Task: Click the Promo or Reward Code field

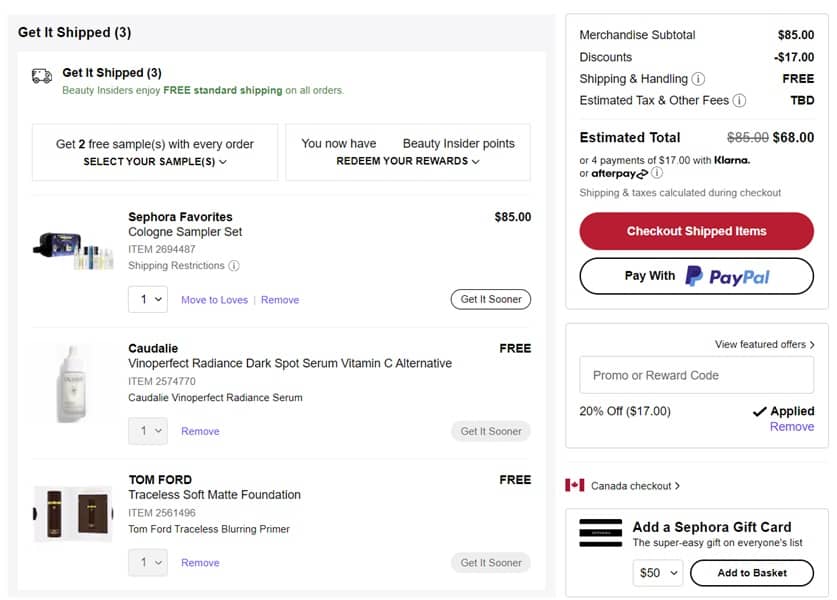Action: click(696, 376)
